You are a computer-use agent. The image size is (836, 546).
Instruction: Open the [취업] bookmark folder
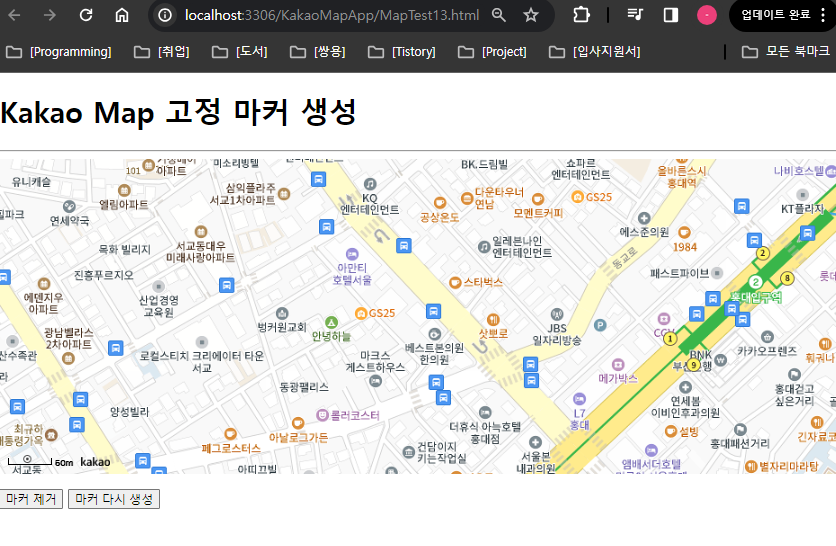[x=162, y=52]
